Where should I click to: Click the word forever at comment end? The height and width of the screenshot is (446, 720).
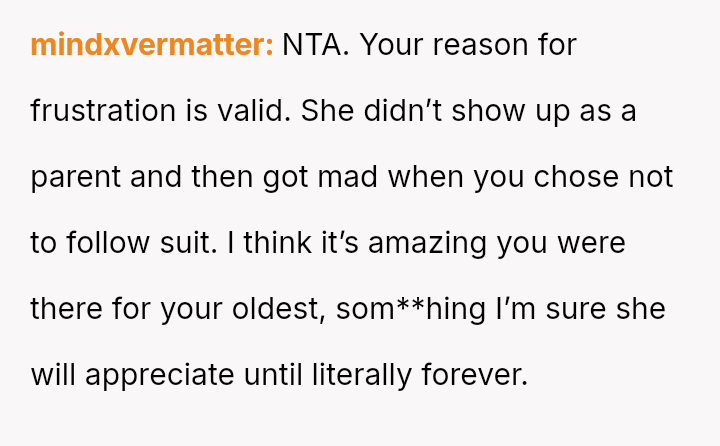pyautogui.click(x=475, y=374)
